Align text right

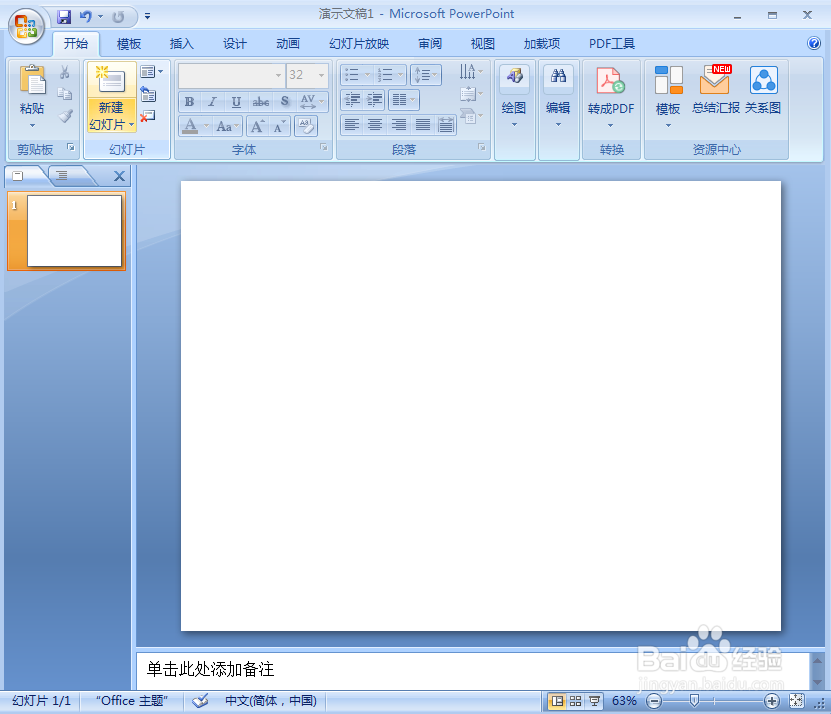[399, 125]
